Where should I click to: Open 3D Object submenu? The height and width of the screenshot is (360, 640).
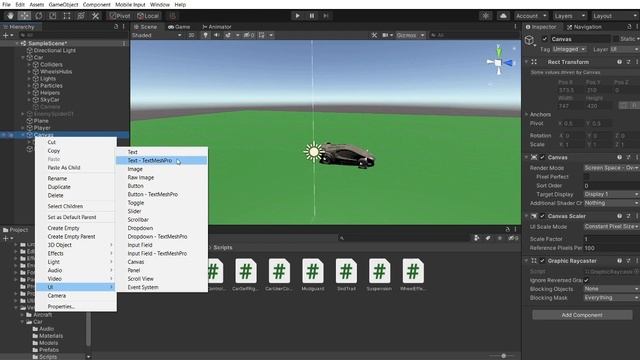pos(76,245)
